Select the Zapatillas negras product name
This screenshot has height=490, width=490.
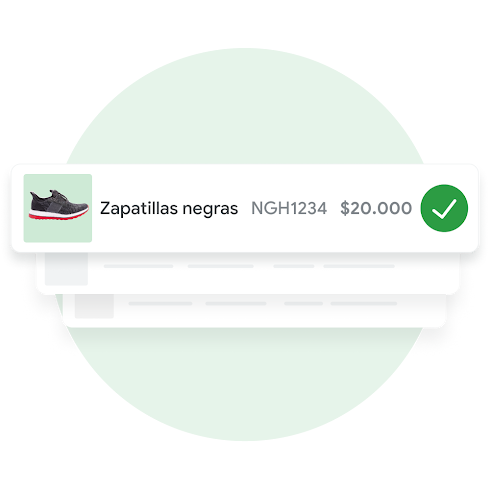(169, 209)
